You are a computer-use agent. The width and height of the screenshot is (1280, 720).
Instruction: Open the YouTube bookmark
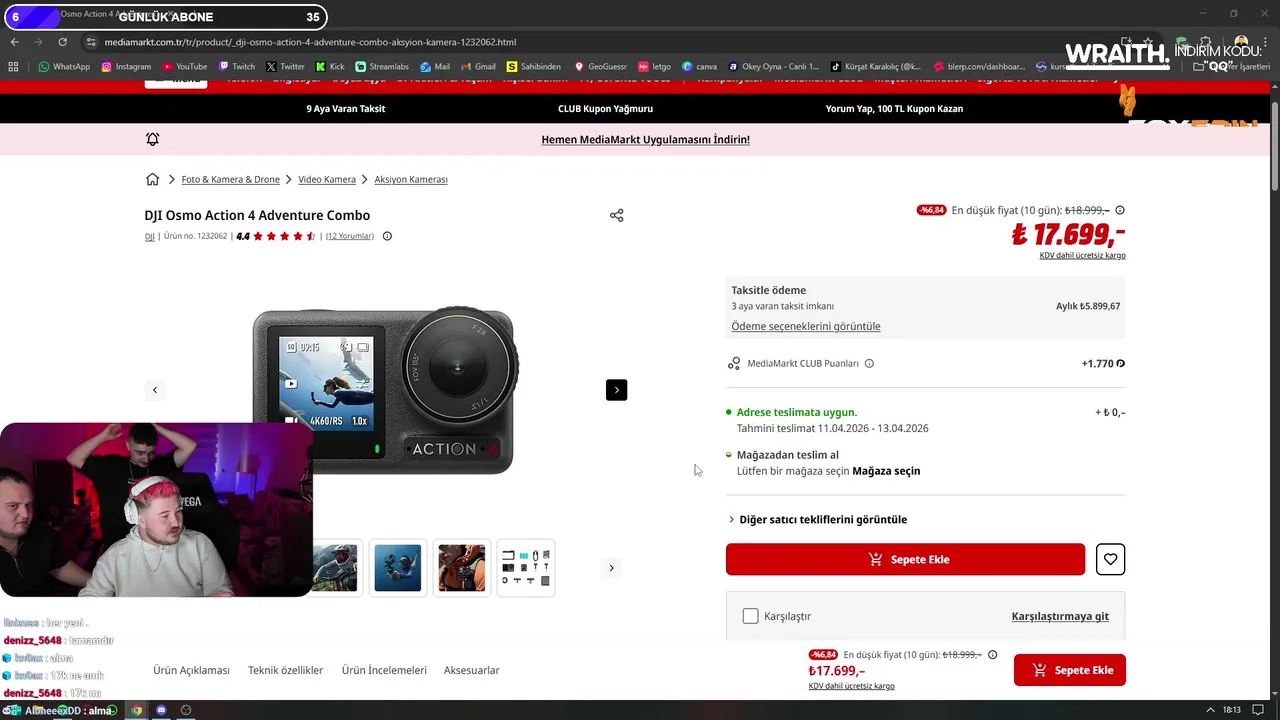(x=185, y=67)
